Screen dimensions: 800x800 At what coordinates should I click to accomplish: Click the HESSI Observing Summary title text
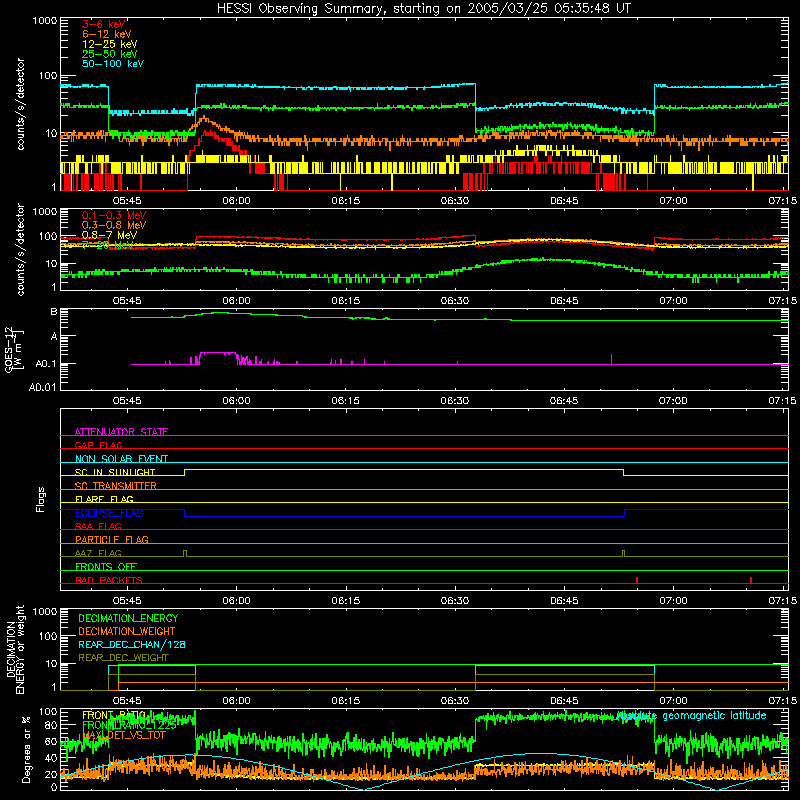[423, 9]
